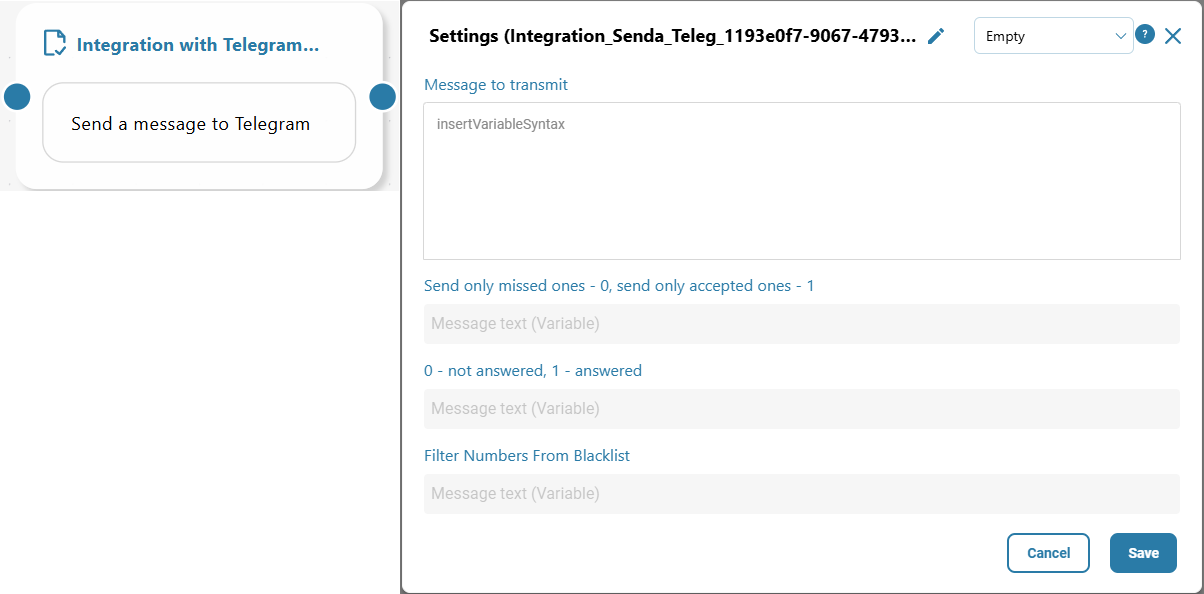
Task: Click the 'Send a message to Telegram' block
Action: [199, 123]
